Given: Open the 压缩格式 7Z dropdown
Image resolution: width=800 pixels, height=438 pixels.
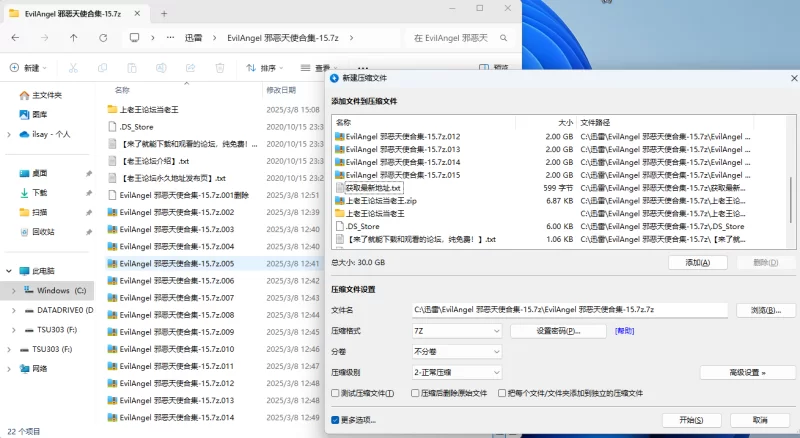Looking at the screenshot, I should (x=457, y=331).
